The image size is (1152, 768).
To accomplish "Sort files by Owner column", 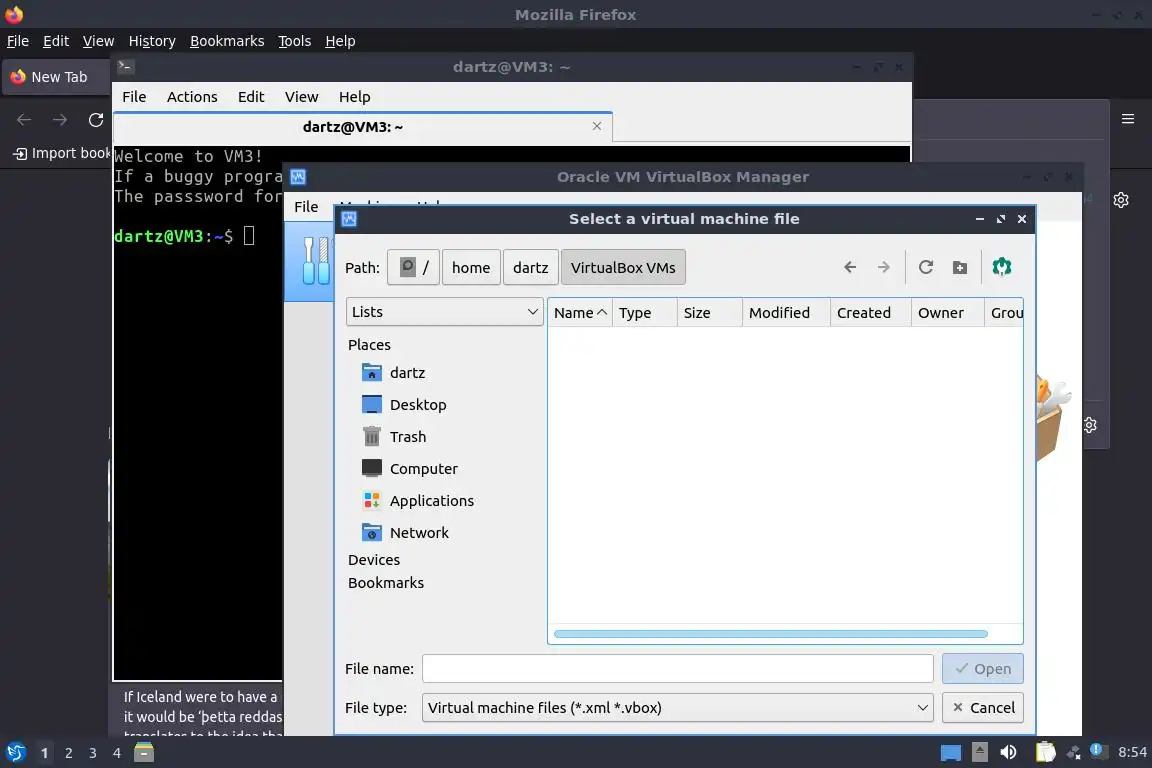I will pyautogui.click(x=948, y=313).
